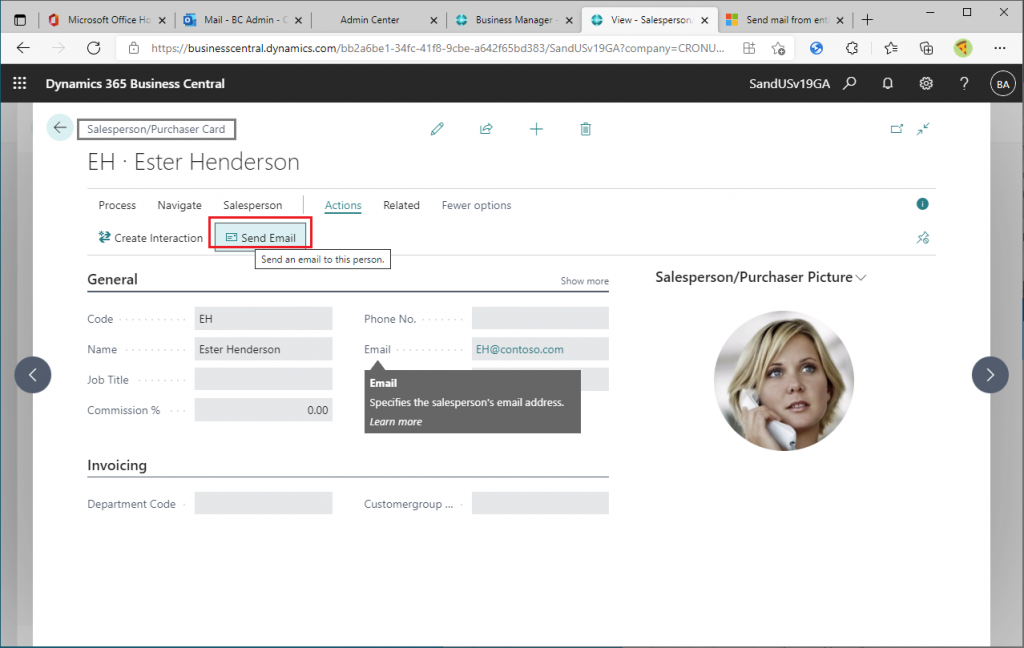Open the search magnifier in Business Central header
1024x648 pixels.
point(850,83)
